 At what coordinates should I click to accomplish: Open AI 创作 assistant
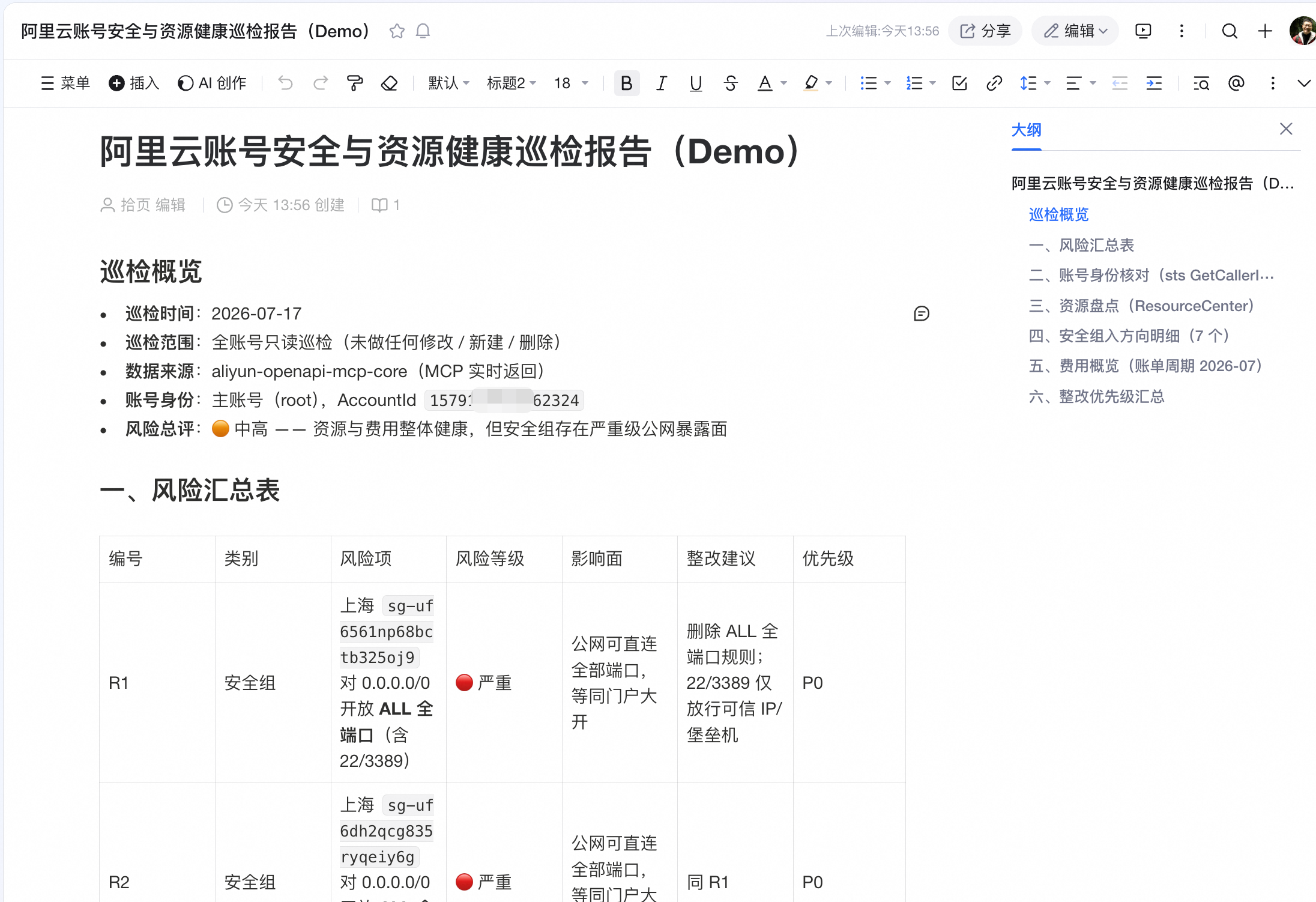(x=212, y=83)
